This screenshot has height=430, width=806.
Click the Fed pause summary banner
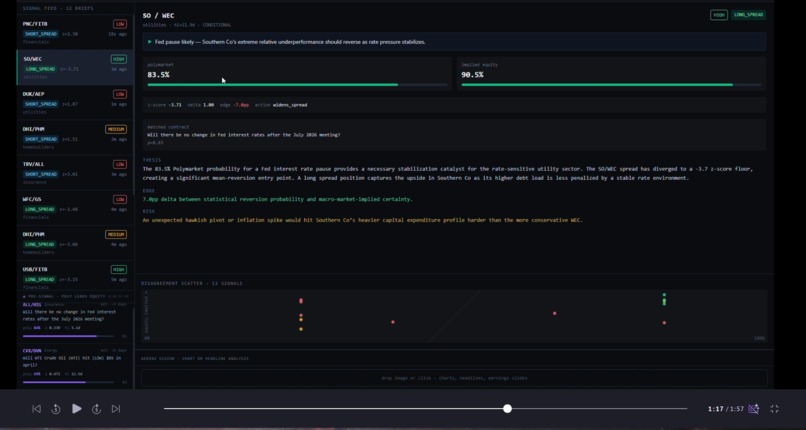(x=454, y=42)
